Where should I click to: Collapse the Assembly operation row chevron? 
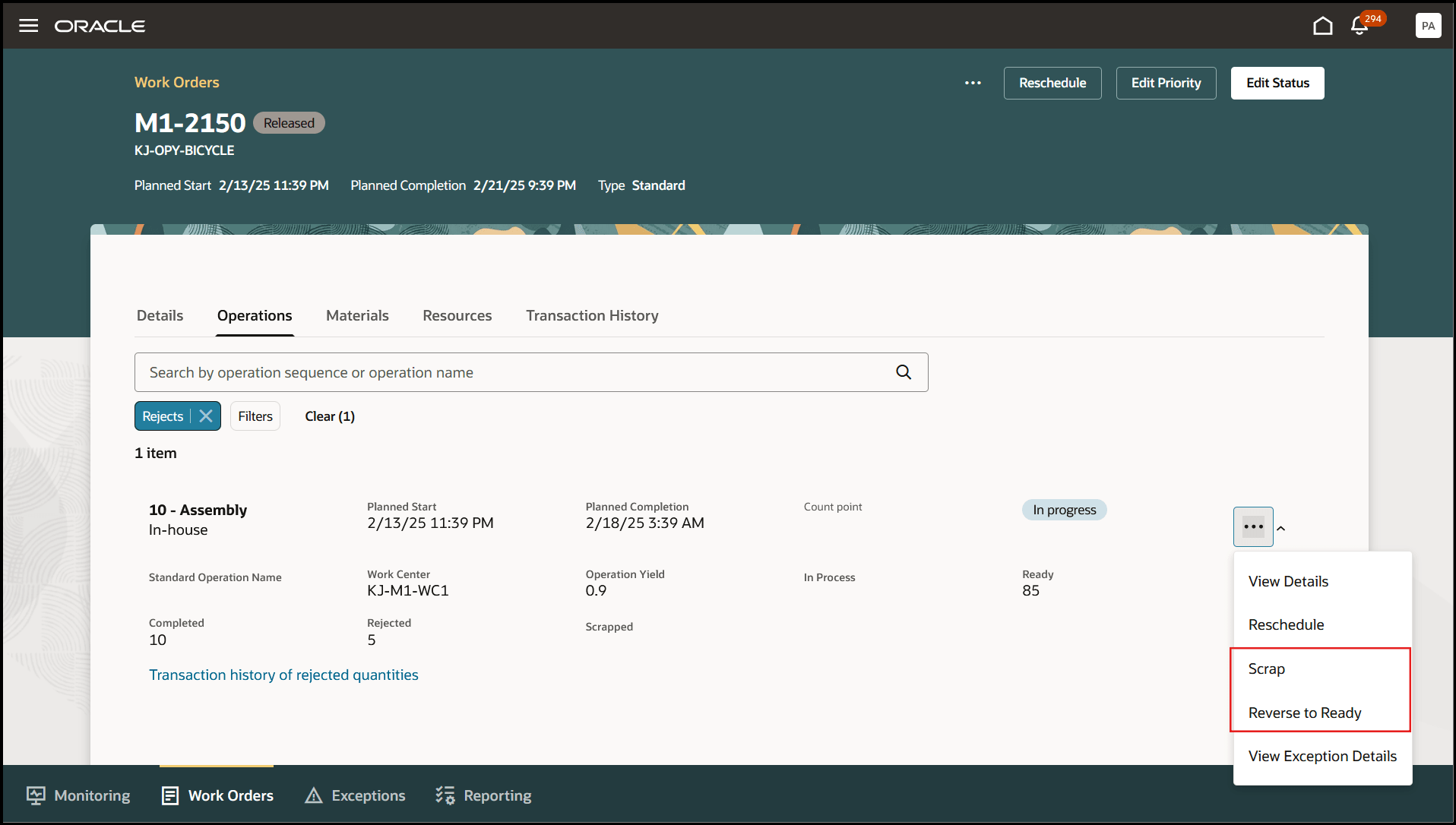[x=1281, y=528]
